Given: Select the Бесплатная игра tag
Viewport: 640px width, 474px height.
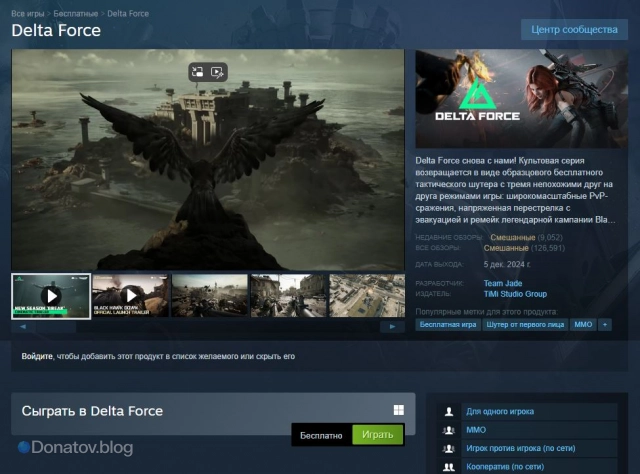Looking at the screenshot, I should coord(448,325).
